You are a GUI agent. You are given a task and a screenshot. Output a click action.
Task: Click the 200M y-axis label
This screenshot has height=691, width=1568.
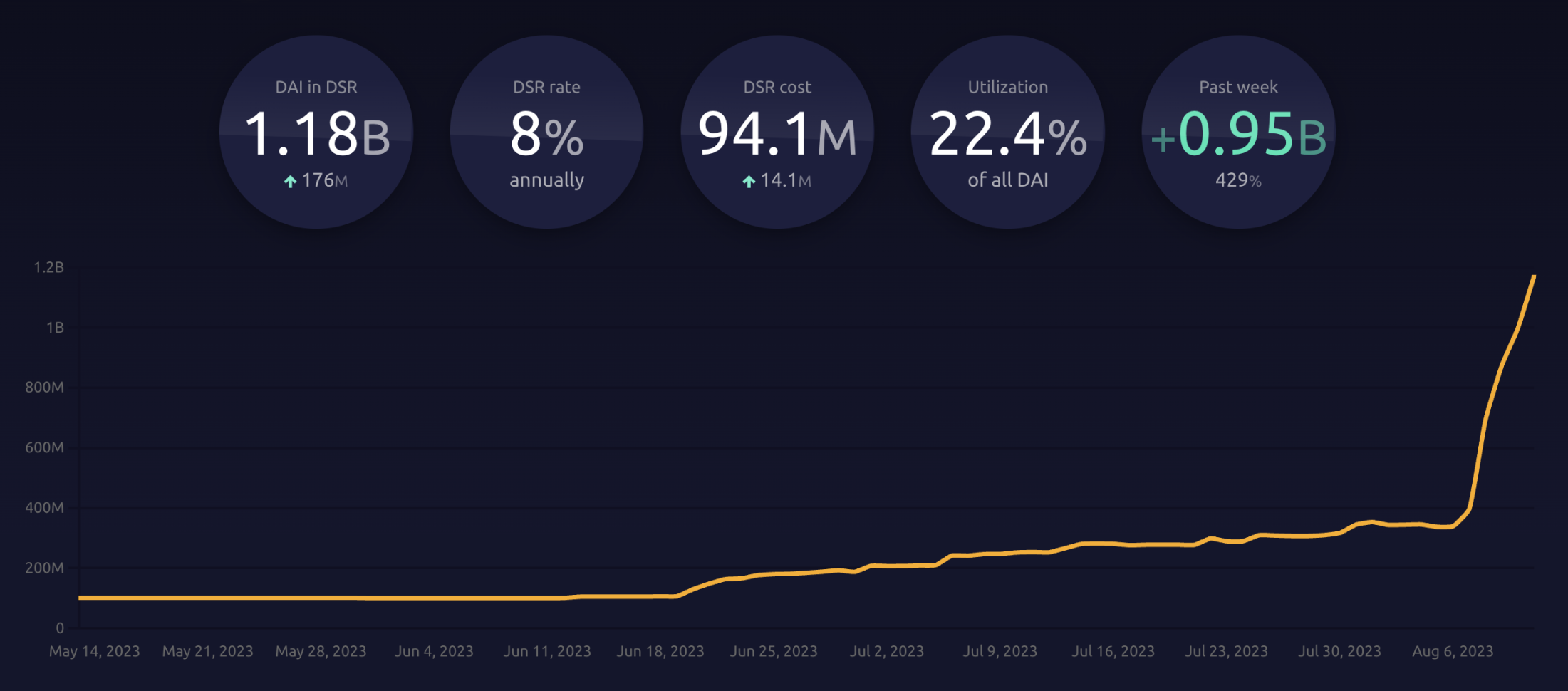point(44,568)
